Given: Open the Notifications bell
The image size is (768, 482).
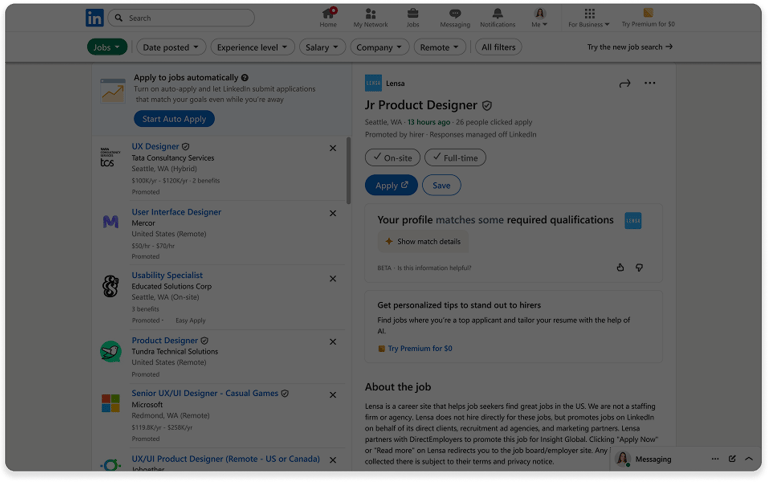Looking at the screenshot, I should click(497, 18).
